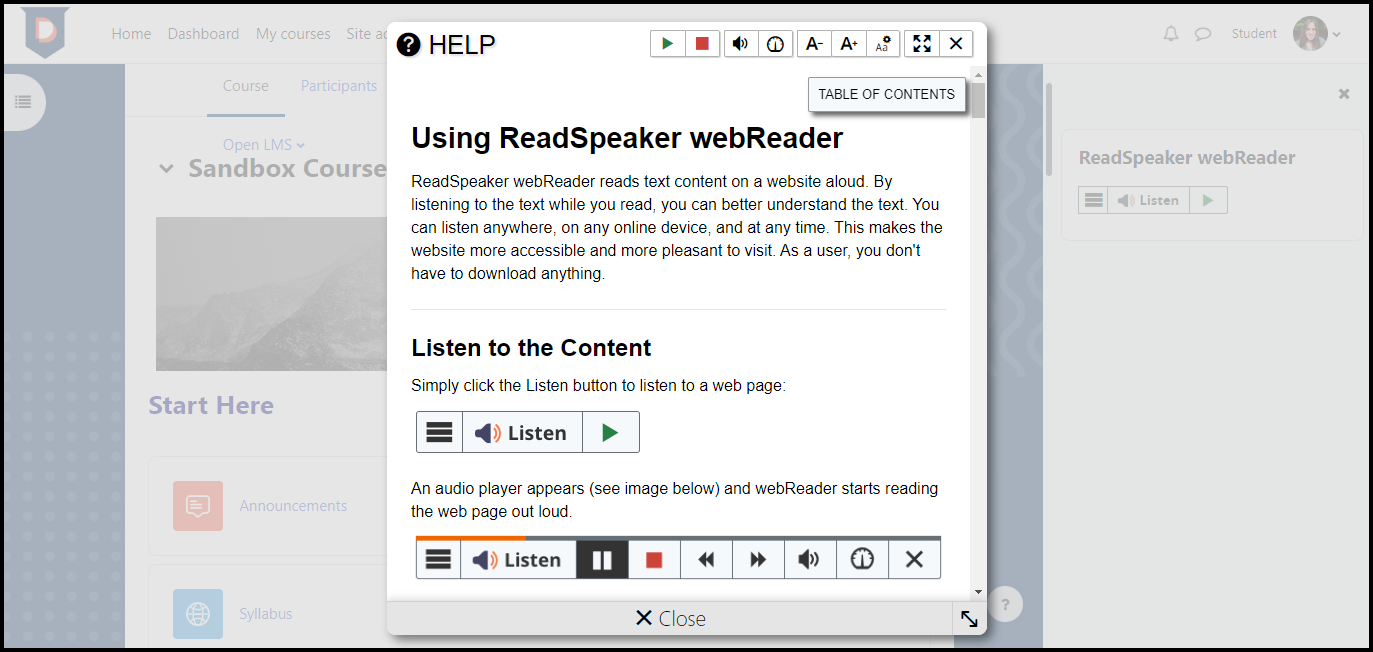Click green play arrow in first illustration
1373x652 pixels.
click(610, 433)
